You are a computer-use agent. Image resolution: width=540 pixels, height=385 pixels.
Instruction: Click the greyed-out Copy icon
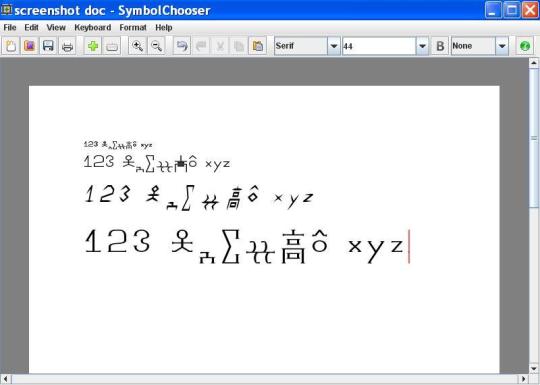239,45
